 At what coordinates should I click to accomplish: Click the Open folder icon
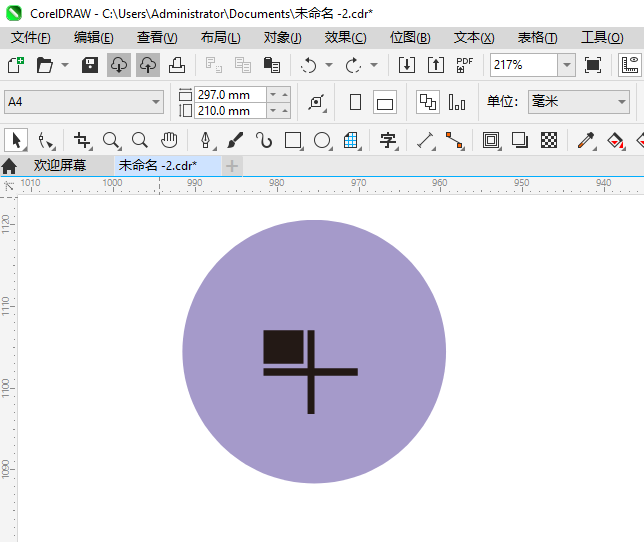(x=44, y=65)
